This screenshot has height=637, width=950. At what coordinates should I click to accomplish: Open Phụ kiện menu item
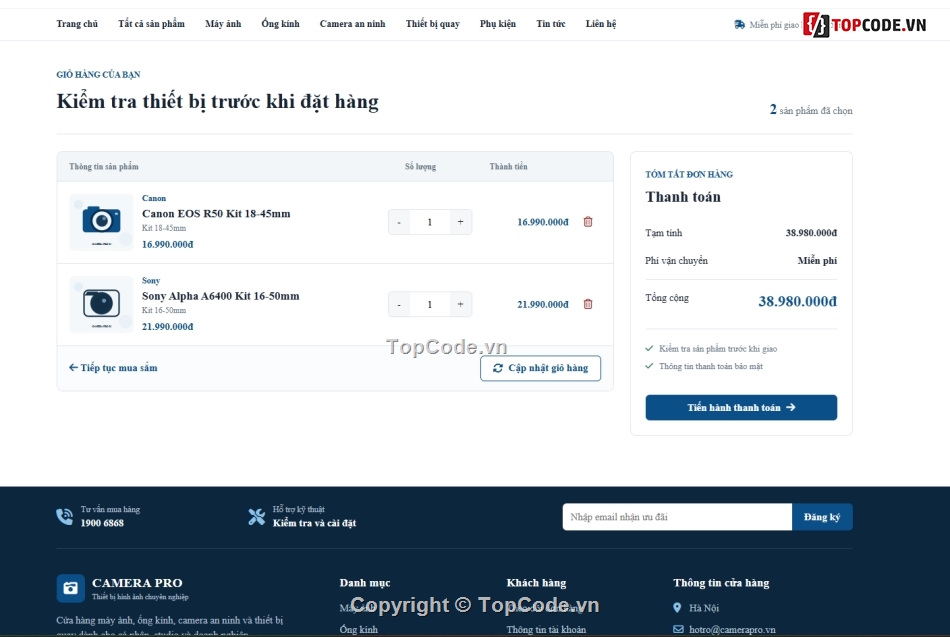click(498, 24)
